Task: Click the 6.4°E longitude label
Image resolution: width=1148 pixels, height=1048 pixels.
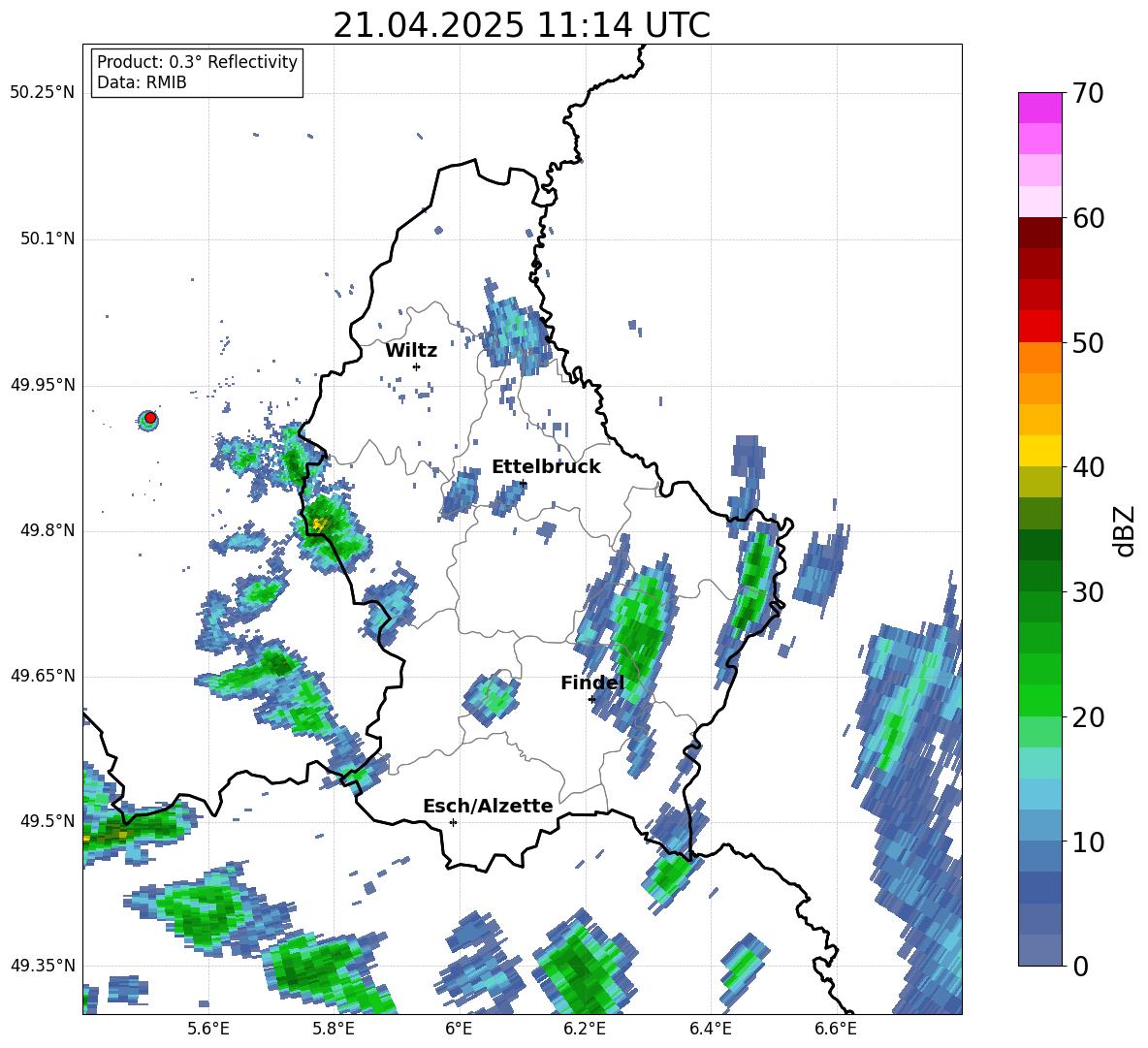Action: [x=710, y=1029]
